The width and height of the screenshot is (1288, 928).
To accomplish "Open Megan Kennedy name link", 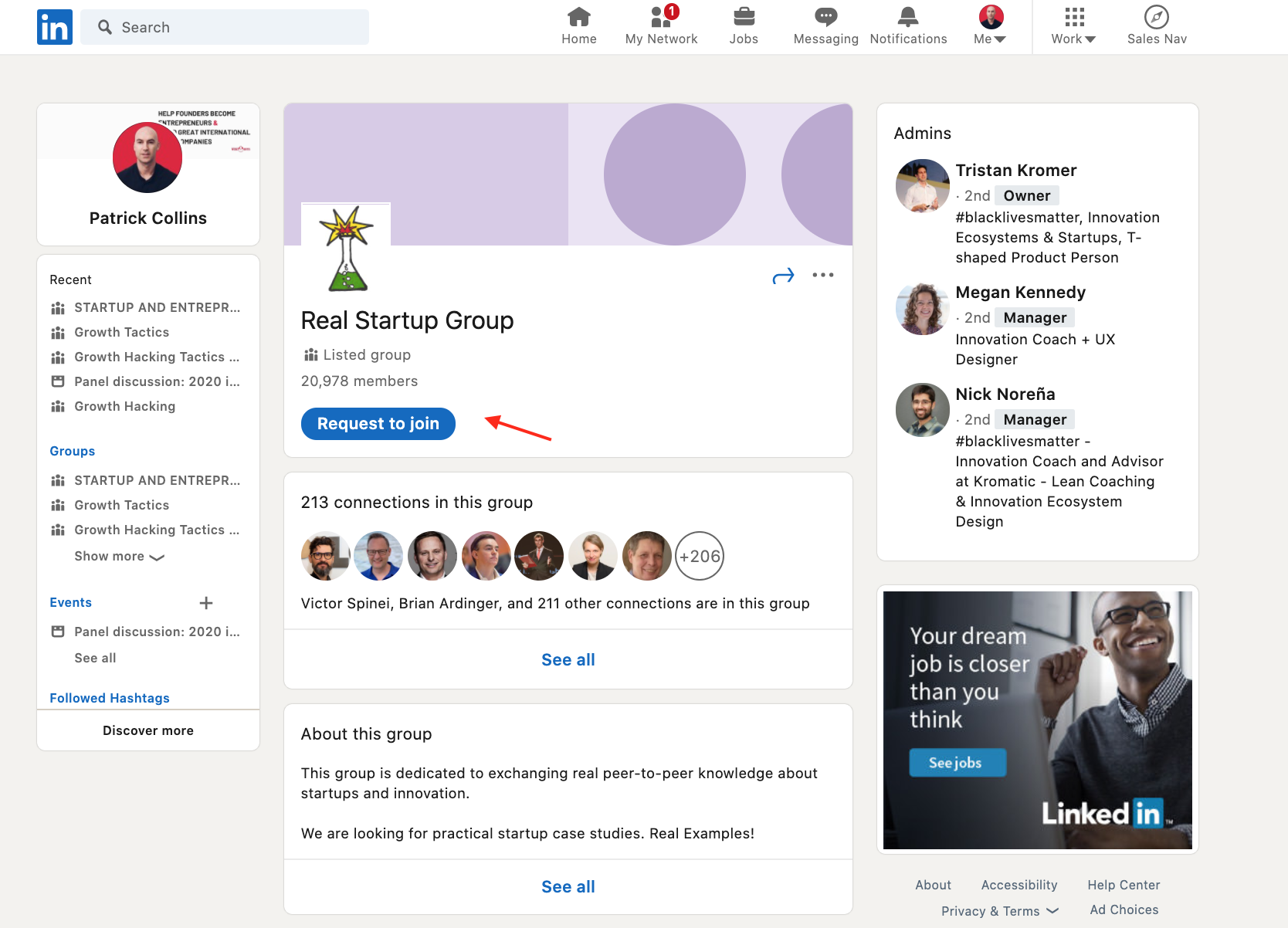I will (1021, 293).
